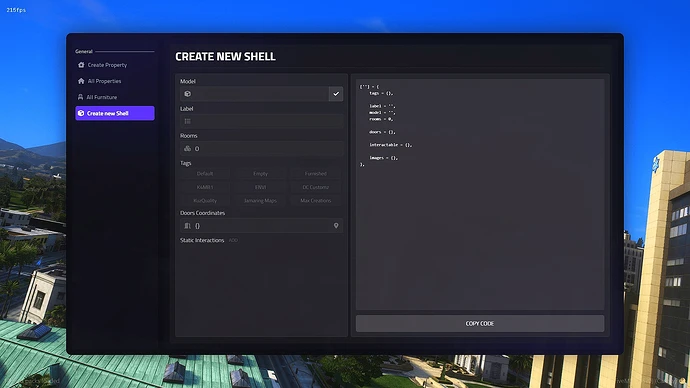Confirm model with the checkmark button
Screen dimensions: 690x388
pos(336,94)
